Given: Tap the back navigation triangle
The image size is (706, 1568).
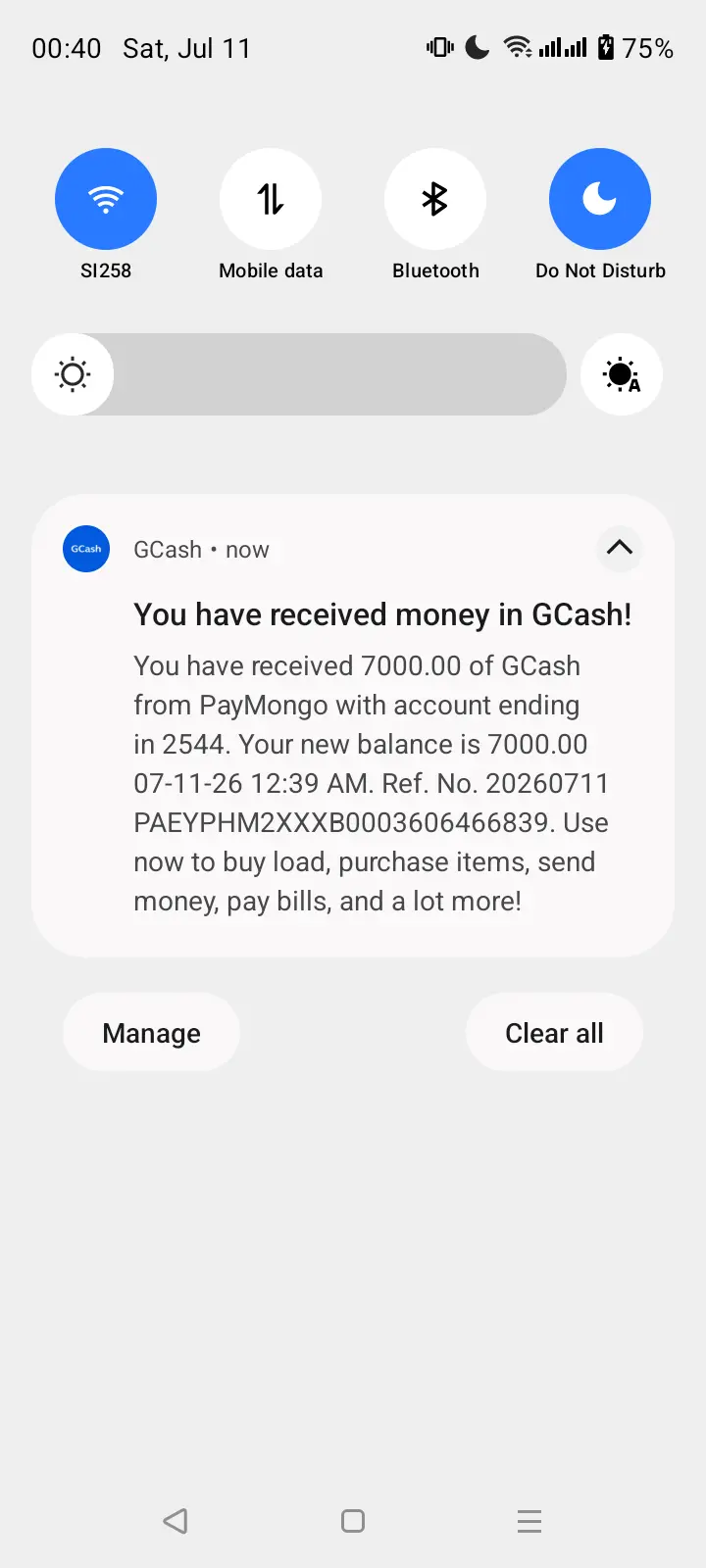Looking at the screenshot, I should (176, 1521).
